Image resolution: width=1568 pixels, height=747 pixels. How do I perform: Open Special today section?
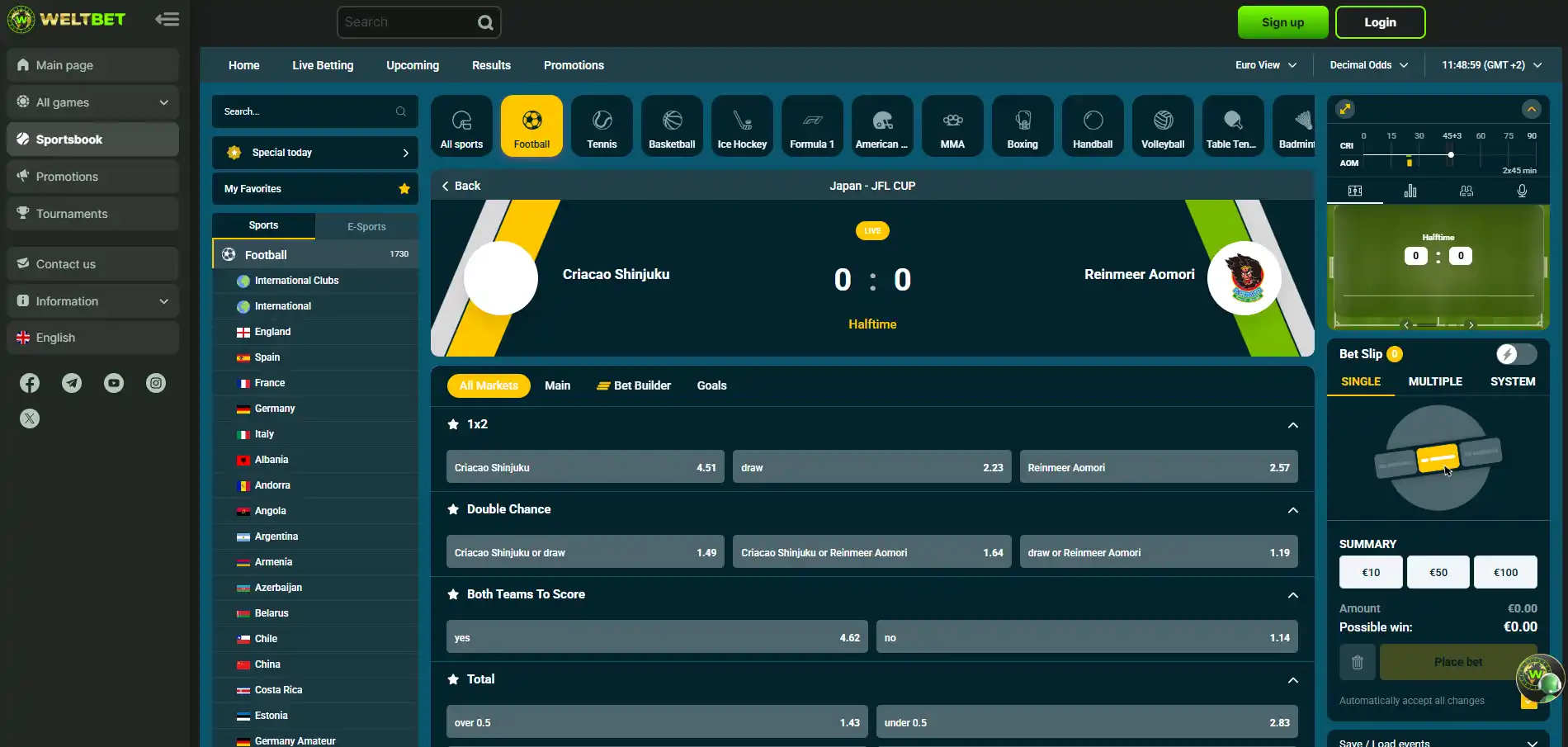click(x=315, y=153)
